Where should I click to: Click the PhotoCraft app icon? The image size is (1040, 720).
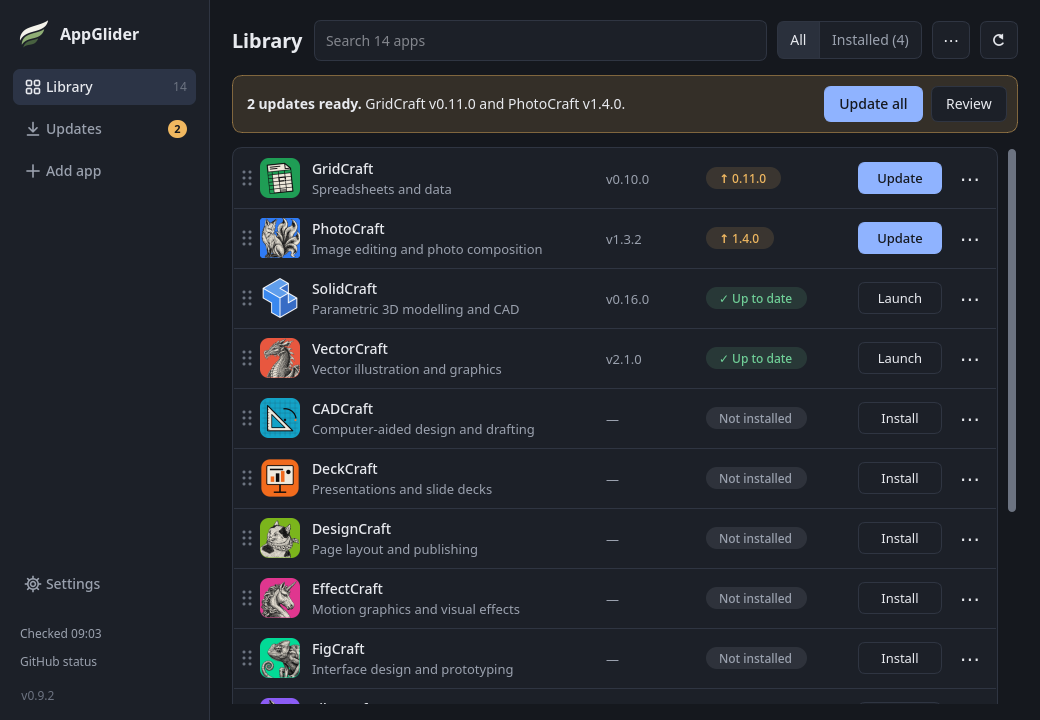click(280, 238)
